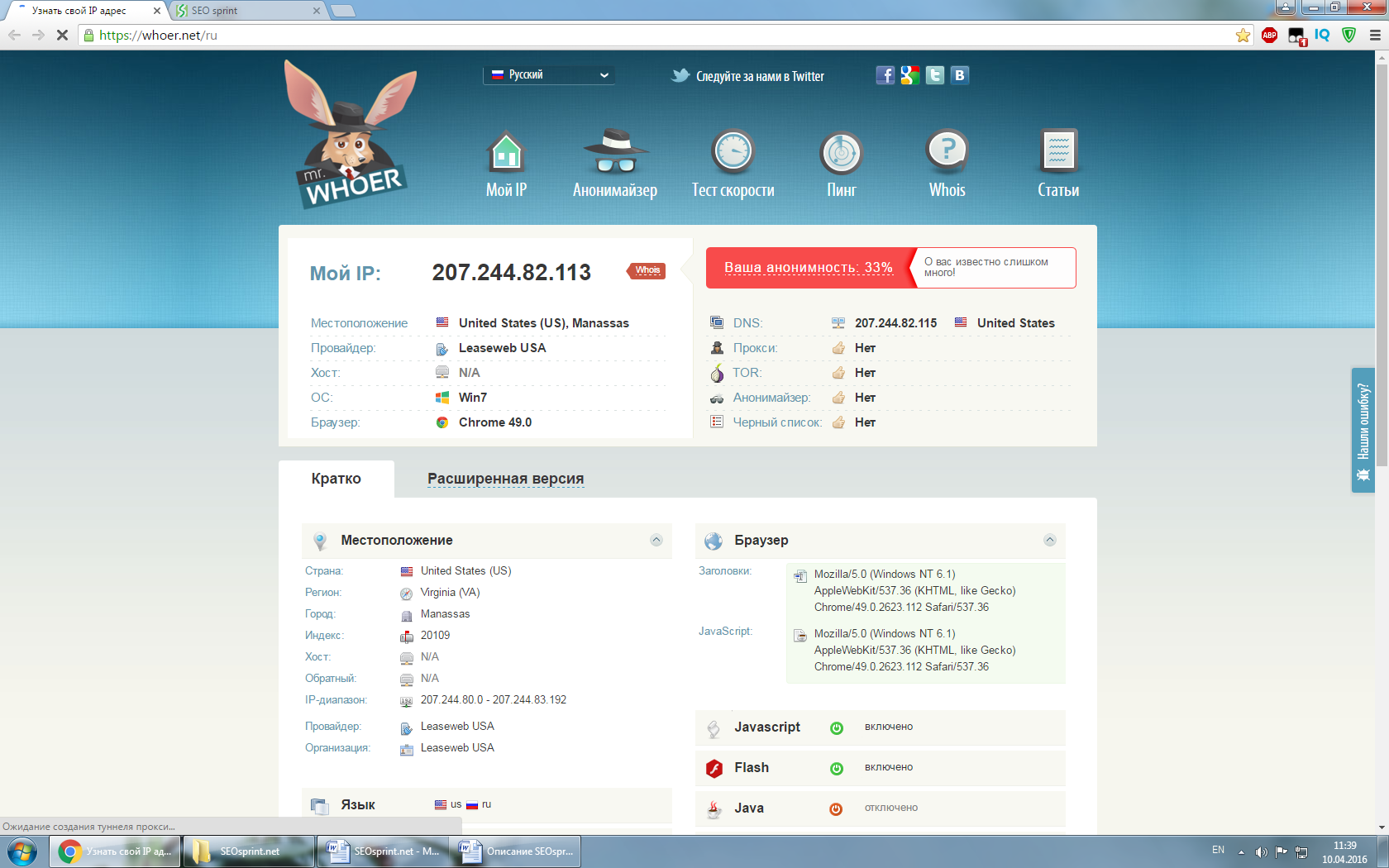This screenshot has height=868, width=1389.
Task: Click the IP address 207.244.82.113
Action: (511, 272)
